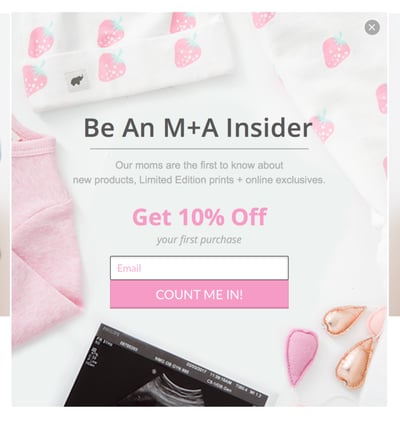Close the M+A Insider popup
This screenshot has height=422, width=400.
click(x=372, y=27)
